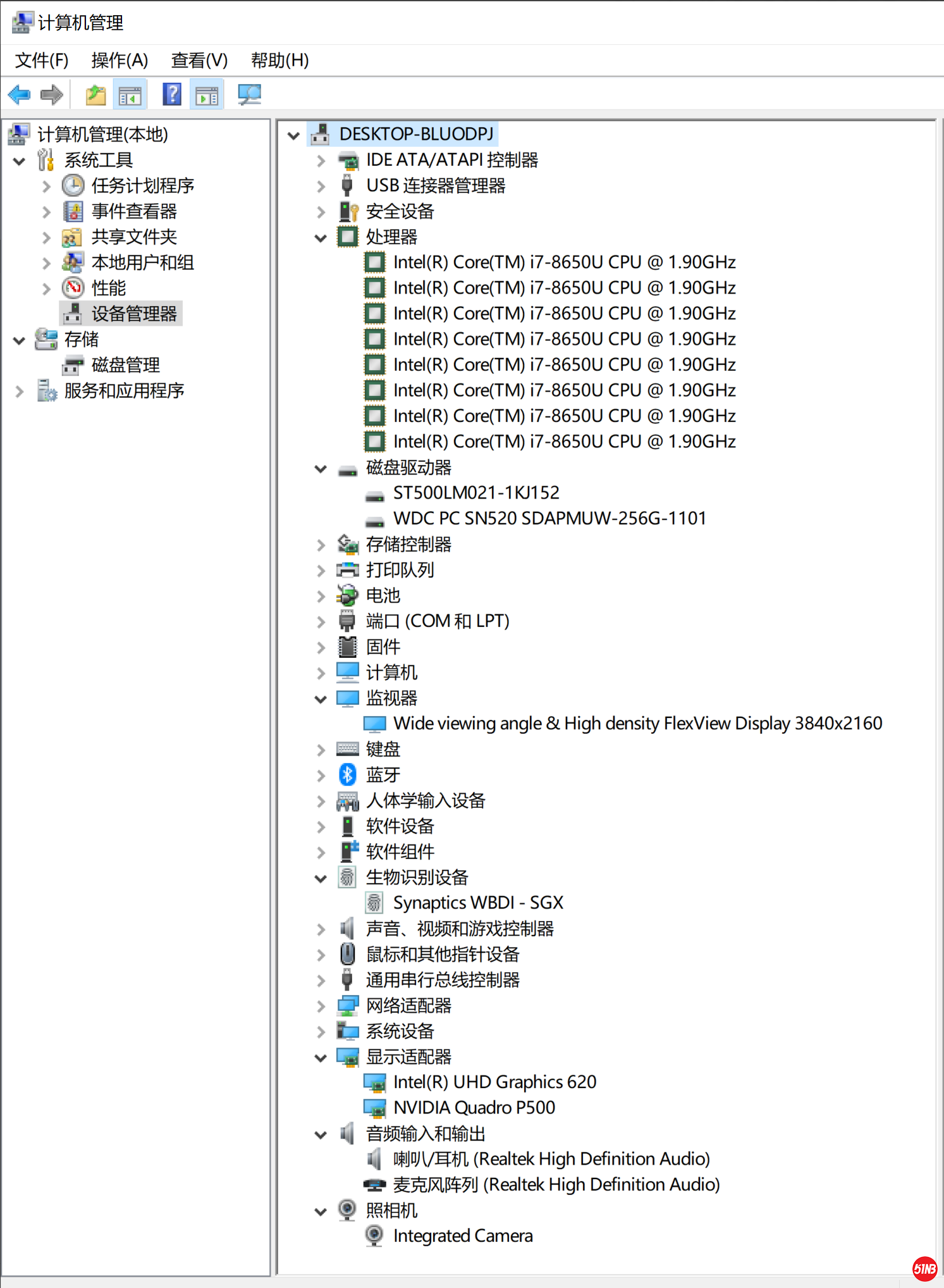The image size is (944, 1288).
Task: Expand the 服务和应用程序 tree node
Action: (20, 392)
